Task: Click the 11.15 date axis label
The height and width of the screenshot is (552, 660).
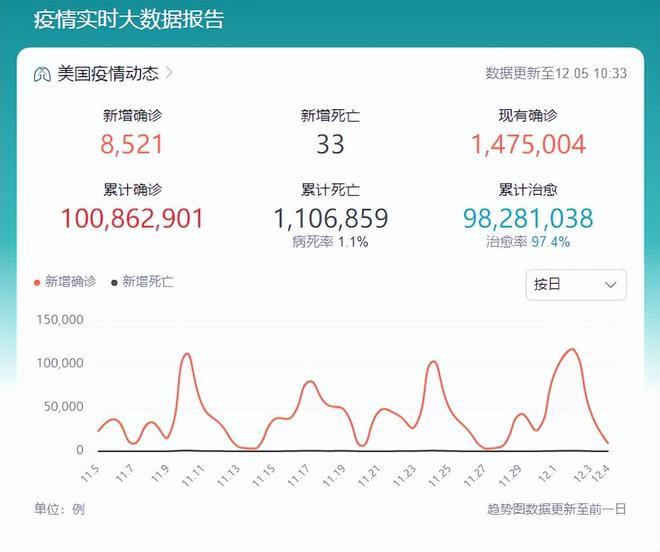Action: [x=264, y=475]
